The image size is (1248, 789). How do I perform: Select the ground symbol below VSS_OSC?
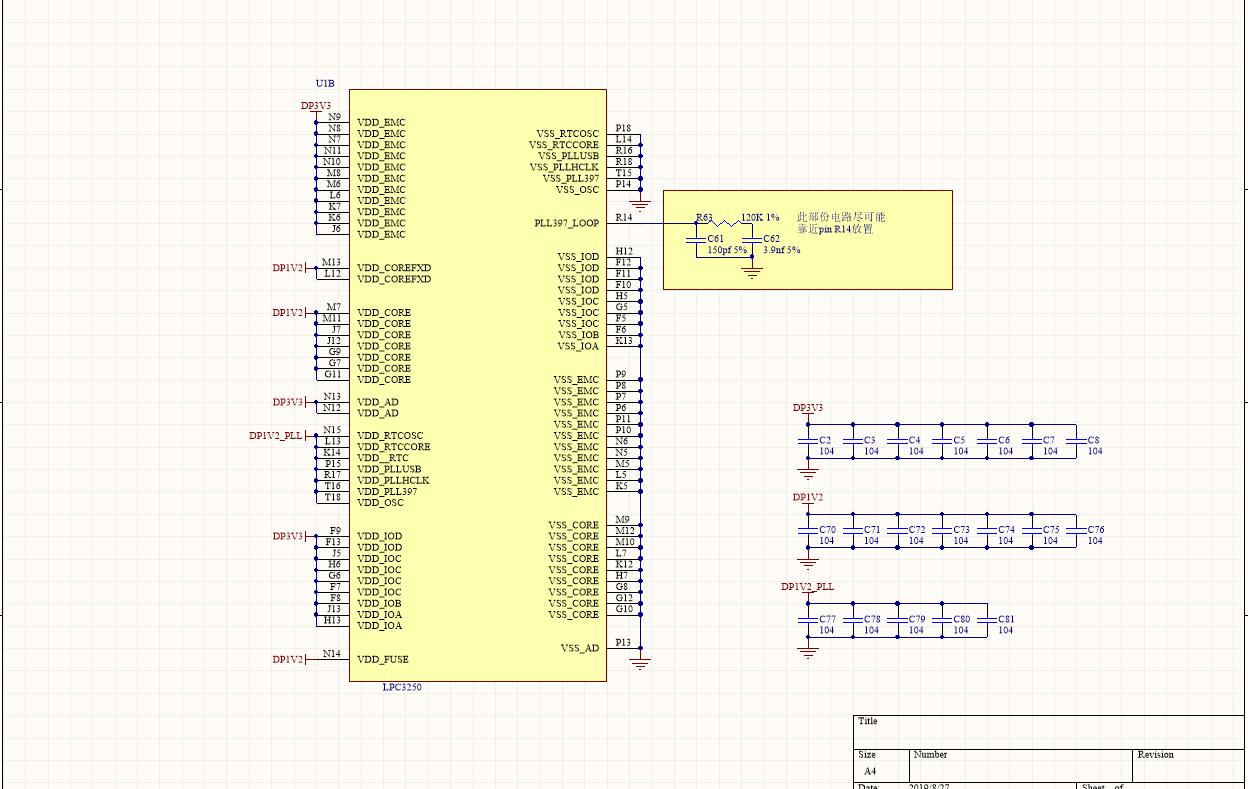click(x=641, y=205)
